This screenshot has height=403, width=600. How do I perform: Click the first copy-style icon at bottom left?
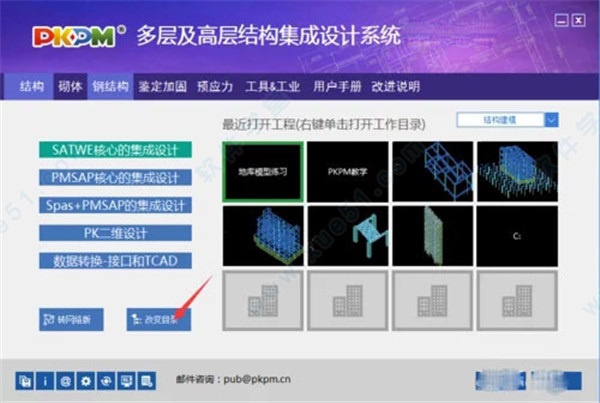22,380
